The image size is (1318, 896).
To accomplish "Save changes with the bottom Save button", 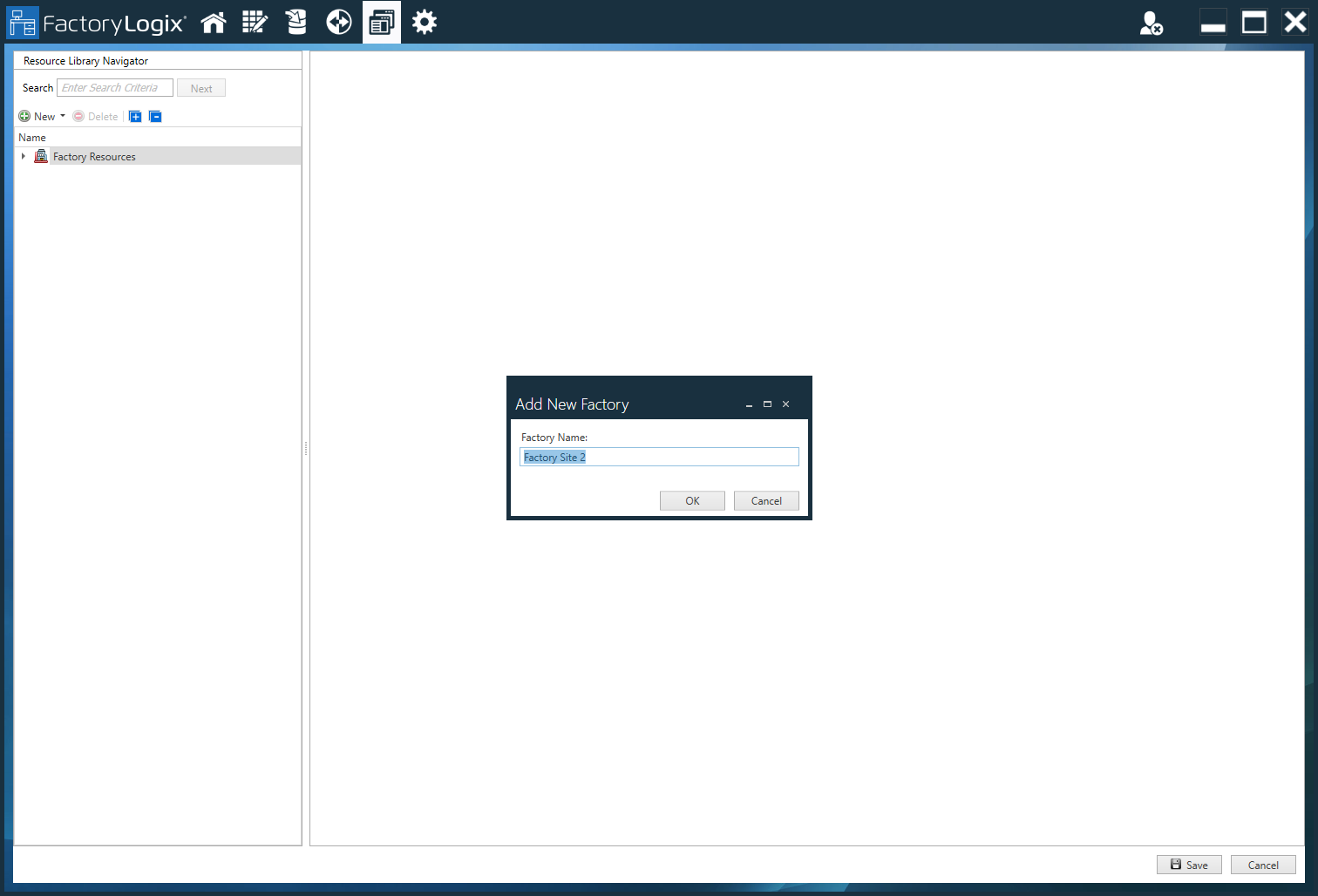I will tap(1189, 864).
